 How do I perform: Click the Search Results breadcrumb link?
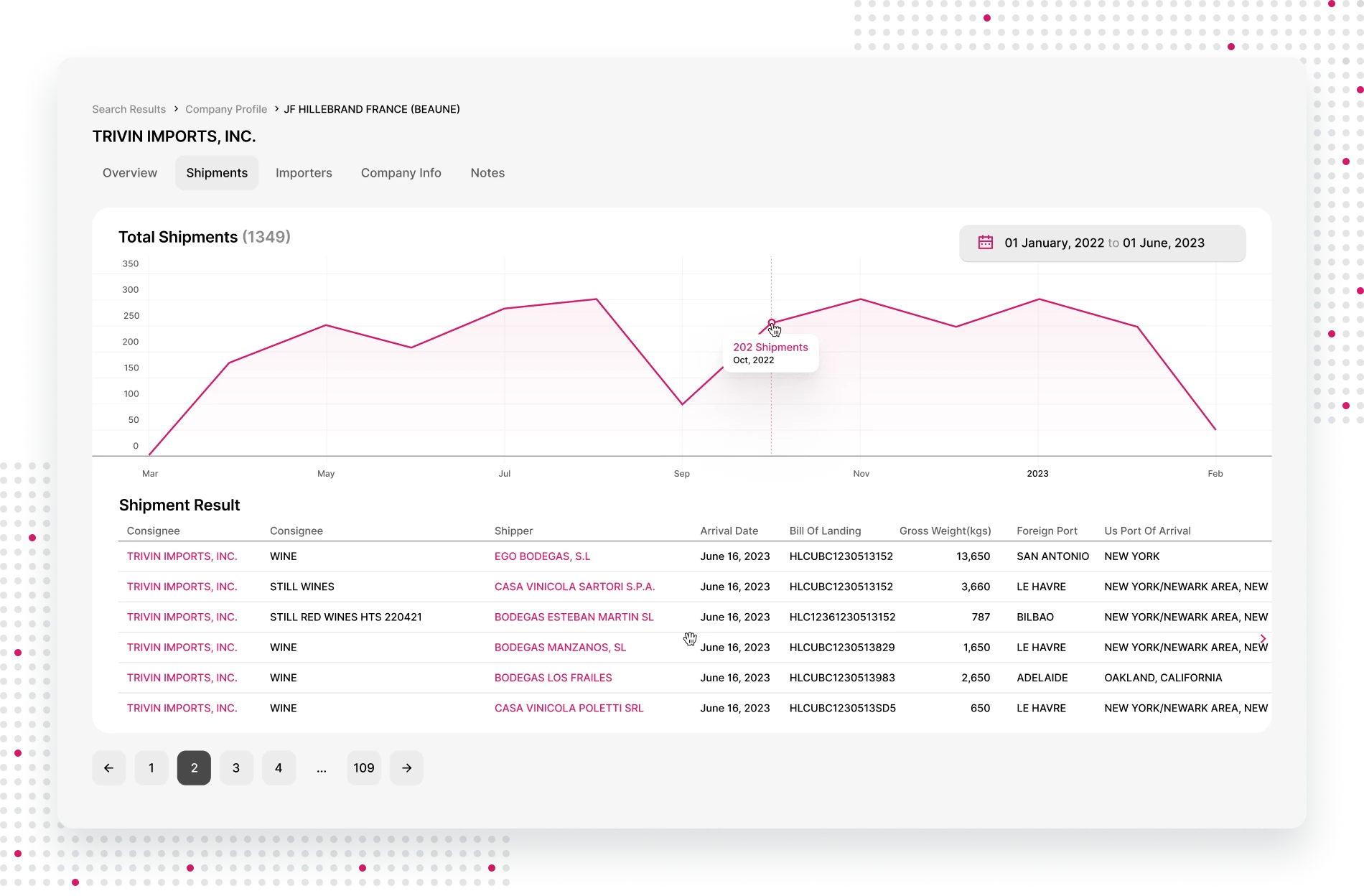click(129, 109)
